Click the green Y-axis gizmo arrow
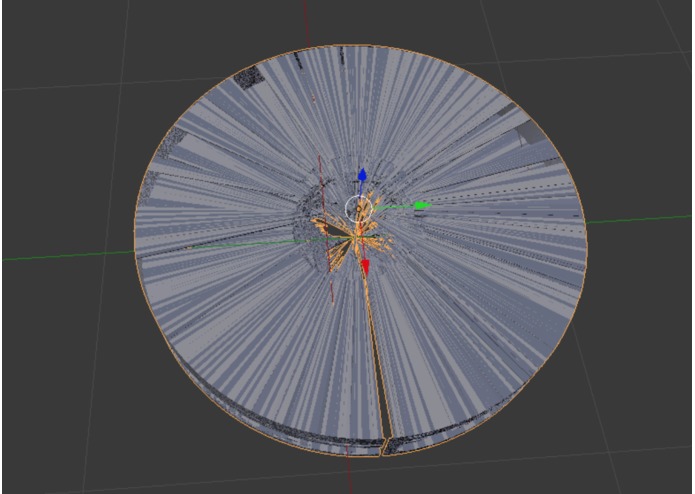The width and height of the screenshot is (695, 494). pyautogui.click(x=422, y=205)
